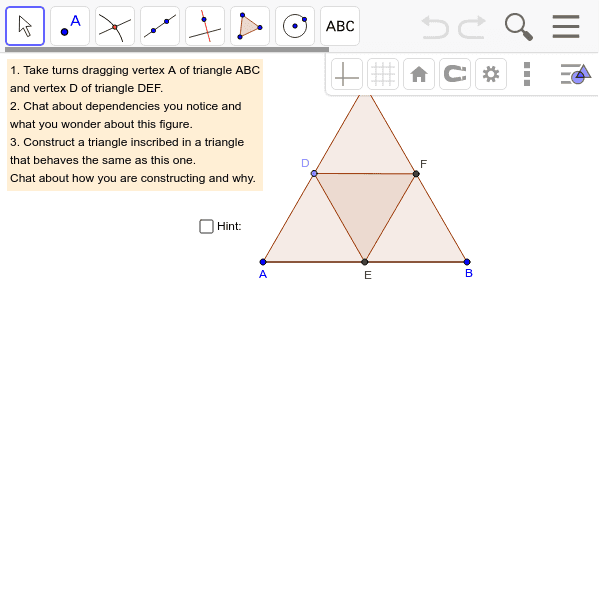Viewport: 600px width, 600px height.
Task: Choose the Perpendicular Line tool
Action: [205, 26]
